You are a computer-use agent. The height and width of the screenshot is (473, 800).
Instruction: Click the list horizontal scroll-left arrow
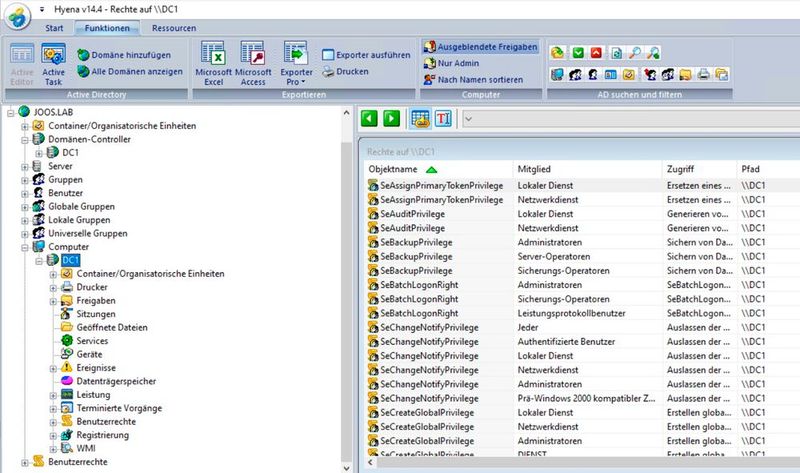pyautogui.click(x=370, y=462)
